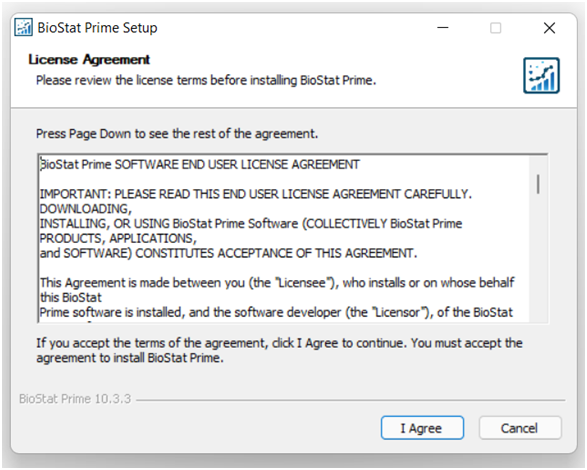Click the I Agree button
The width and height of the screenshot is (587, 470).
422,428
